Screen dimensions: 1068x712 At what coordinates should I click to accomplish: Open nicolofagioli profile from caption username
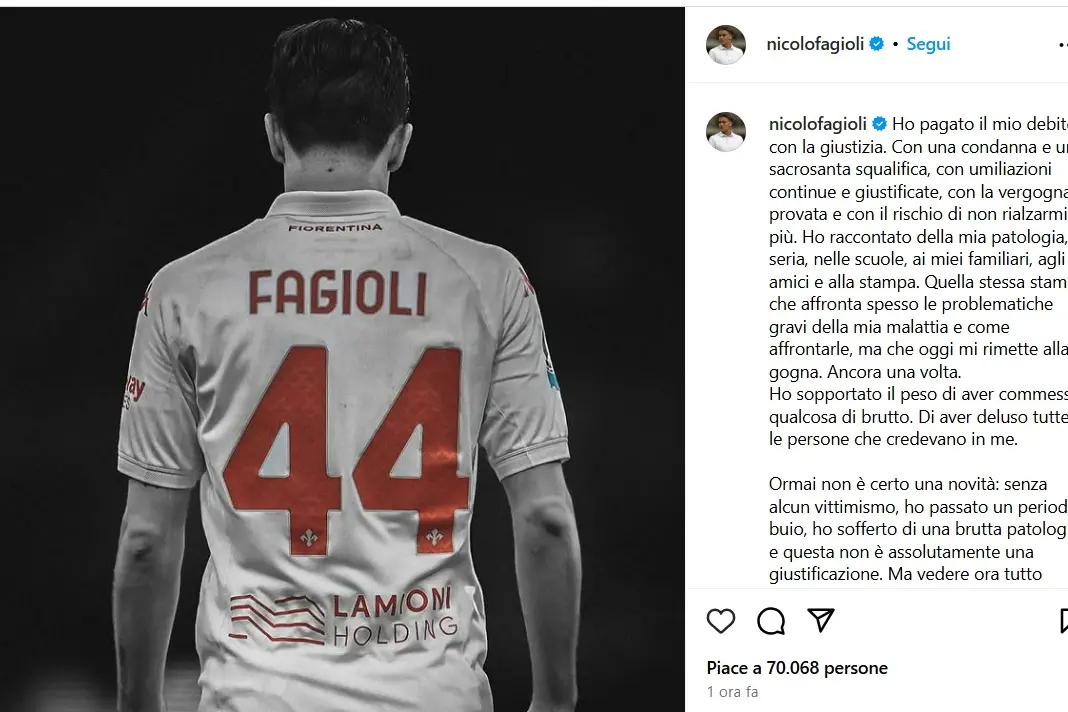(x=817, y=124)
